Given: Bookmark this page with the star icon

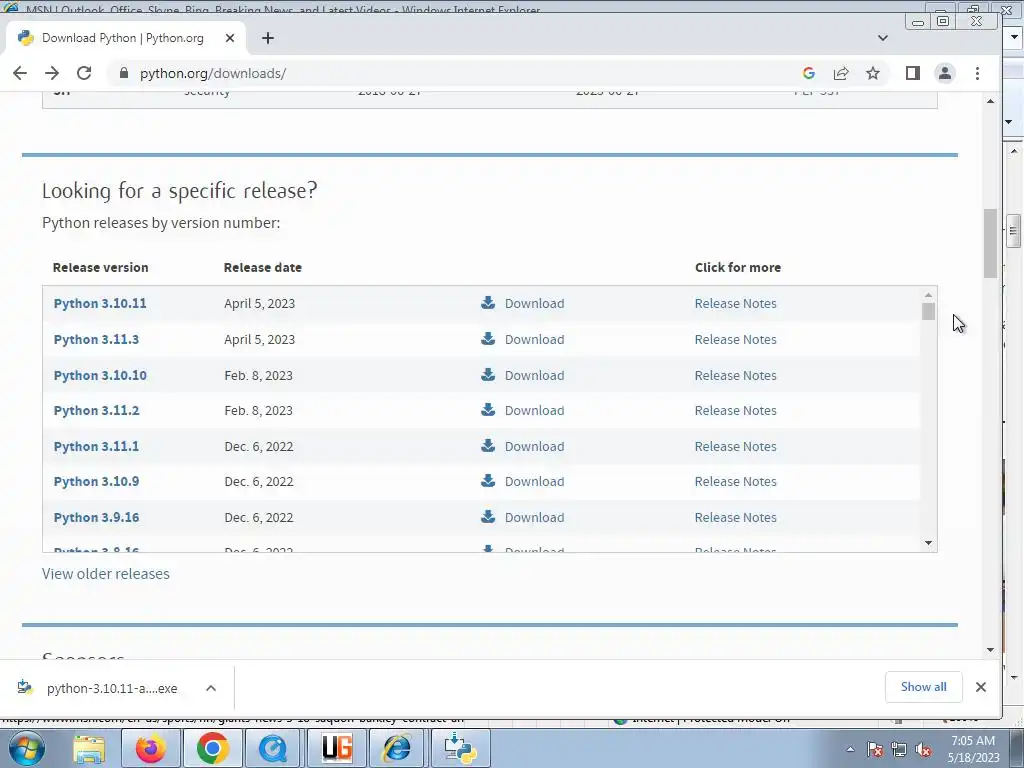Looking at the screenshot, I should [x=873, y=73].
